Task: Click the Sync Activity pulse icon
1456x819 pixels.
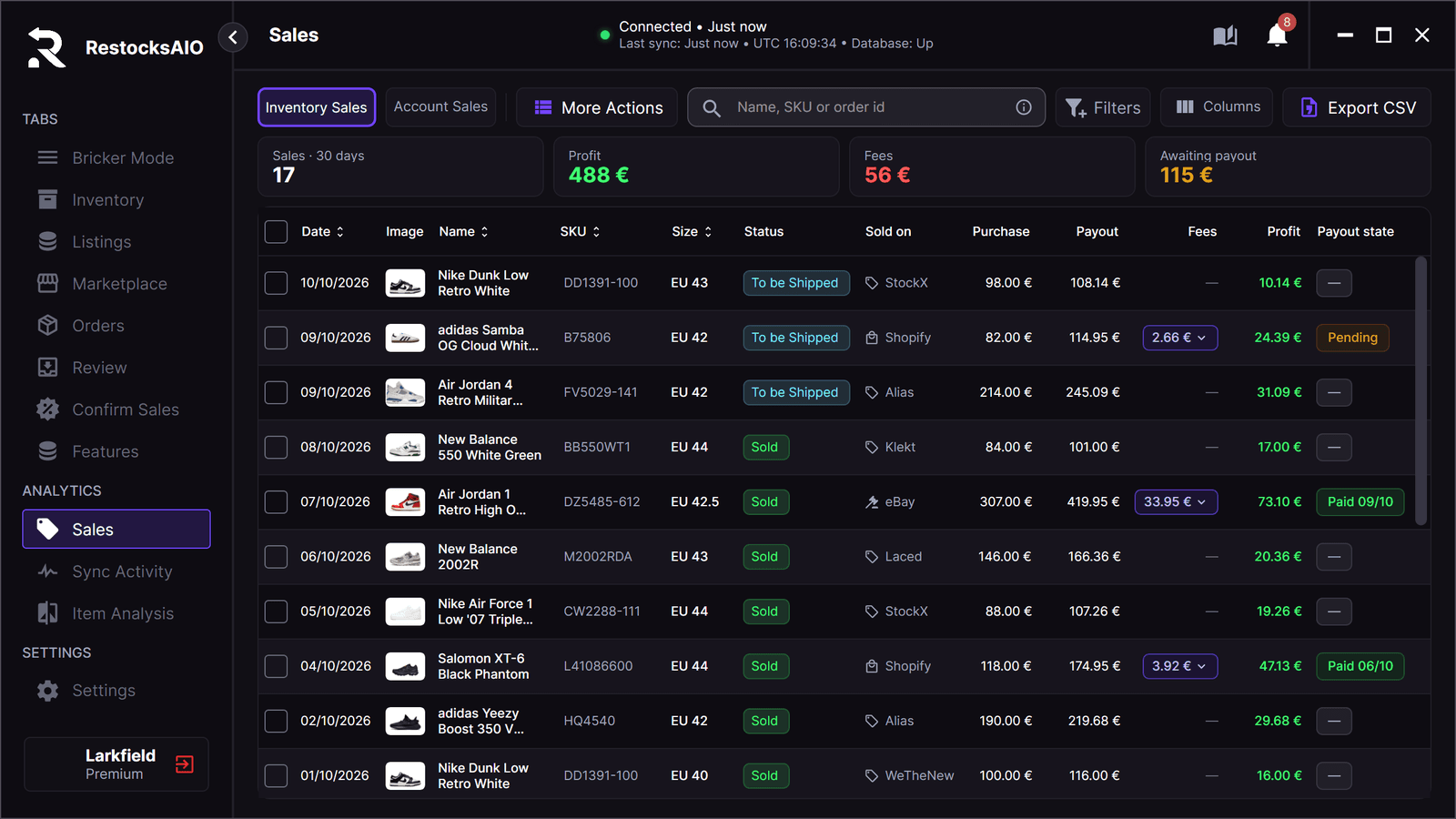Action: point(47,571)
